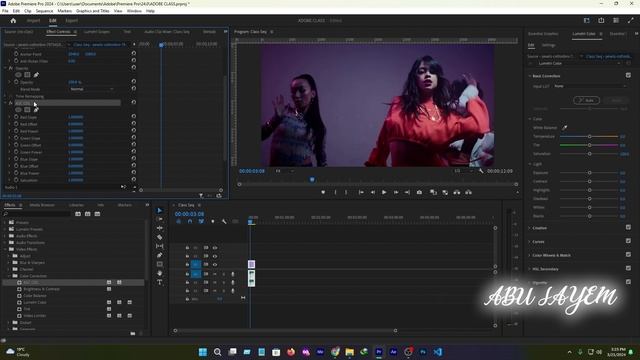Toggle Basic Correction checkbox
Viewport: 640px width, 360px height.
tap(628, 76)
